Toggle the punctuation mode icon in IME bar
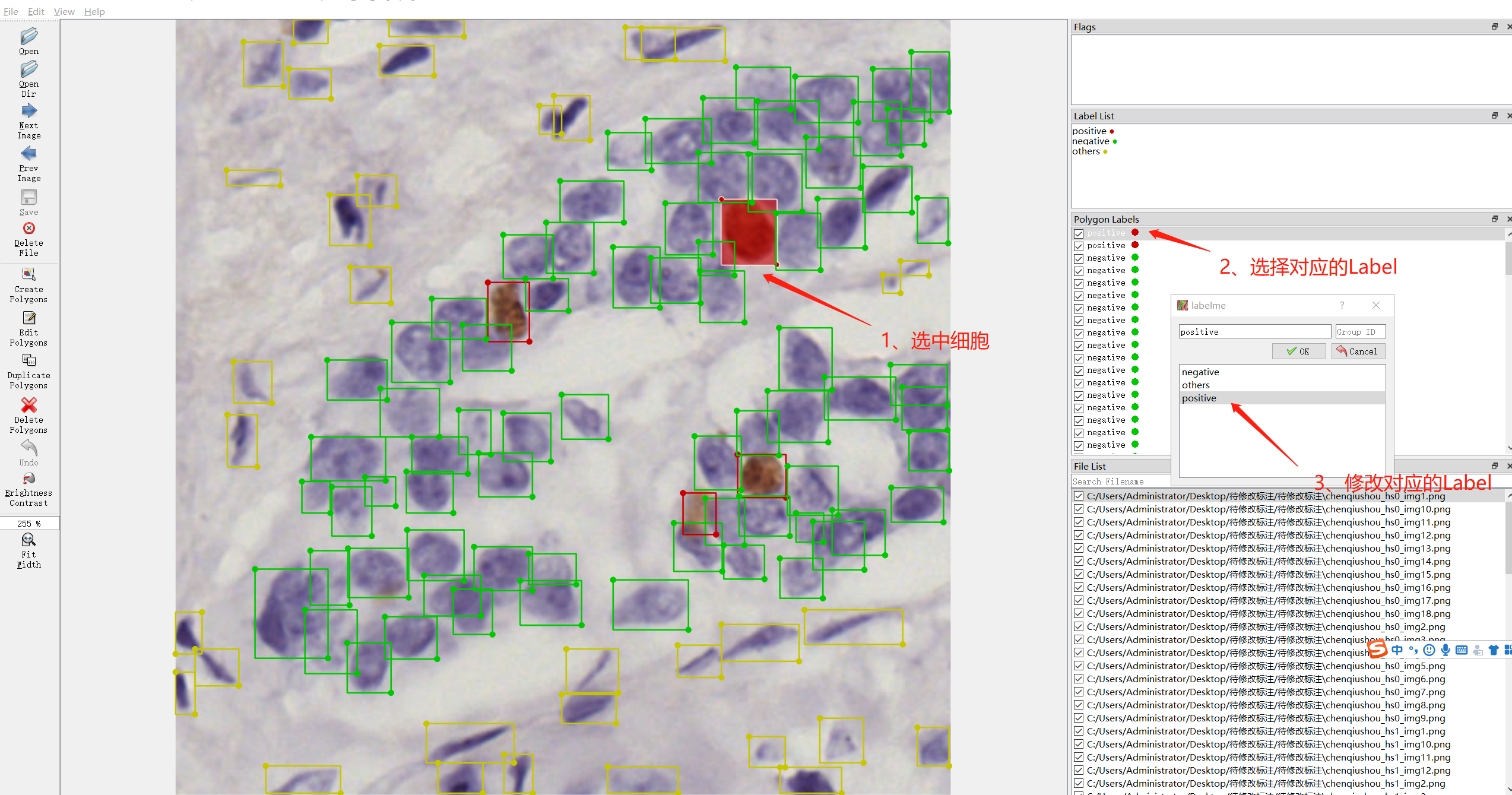 [x=1413, y=650]
